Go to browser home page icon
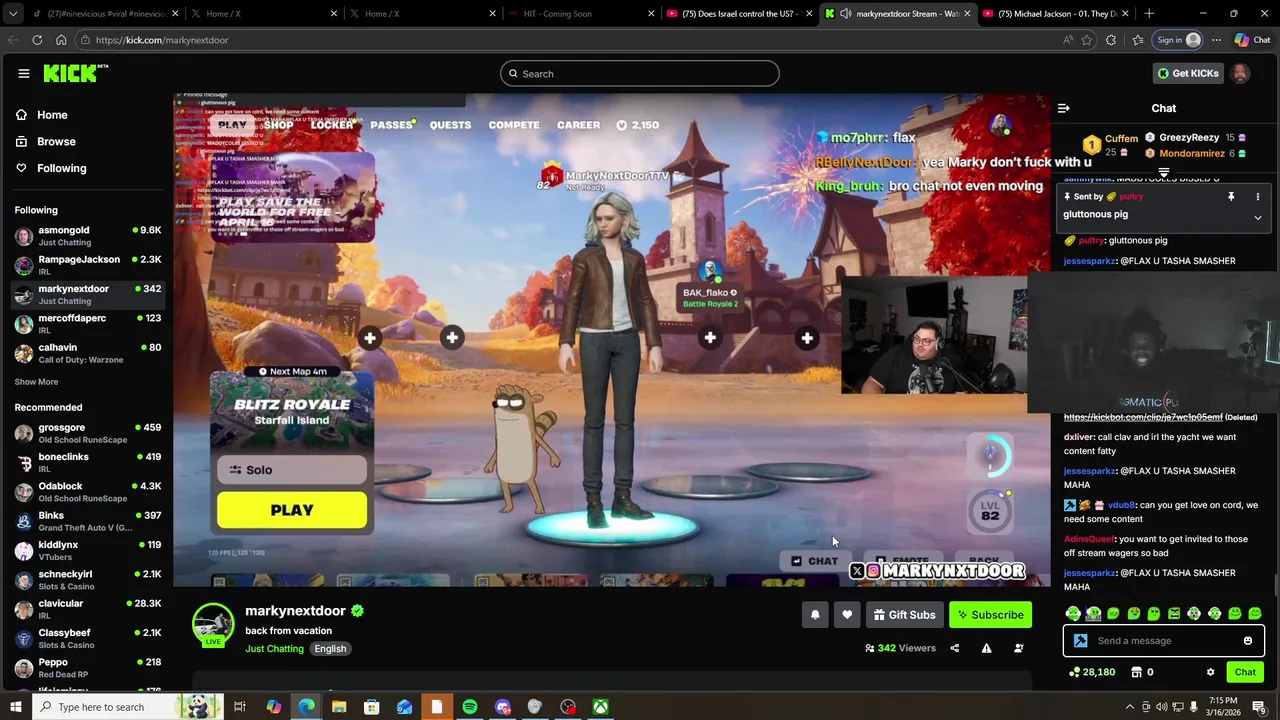This screenshot has width=1280, height=720. pos(61,40)
